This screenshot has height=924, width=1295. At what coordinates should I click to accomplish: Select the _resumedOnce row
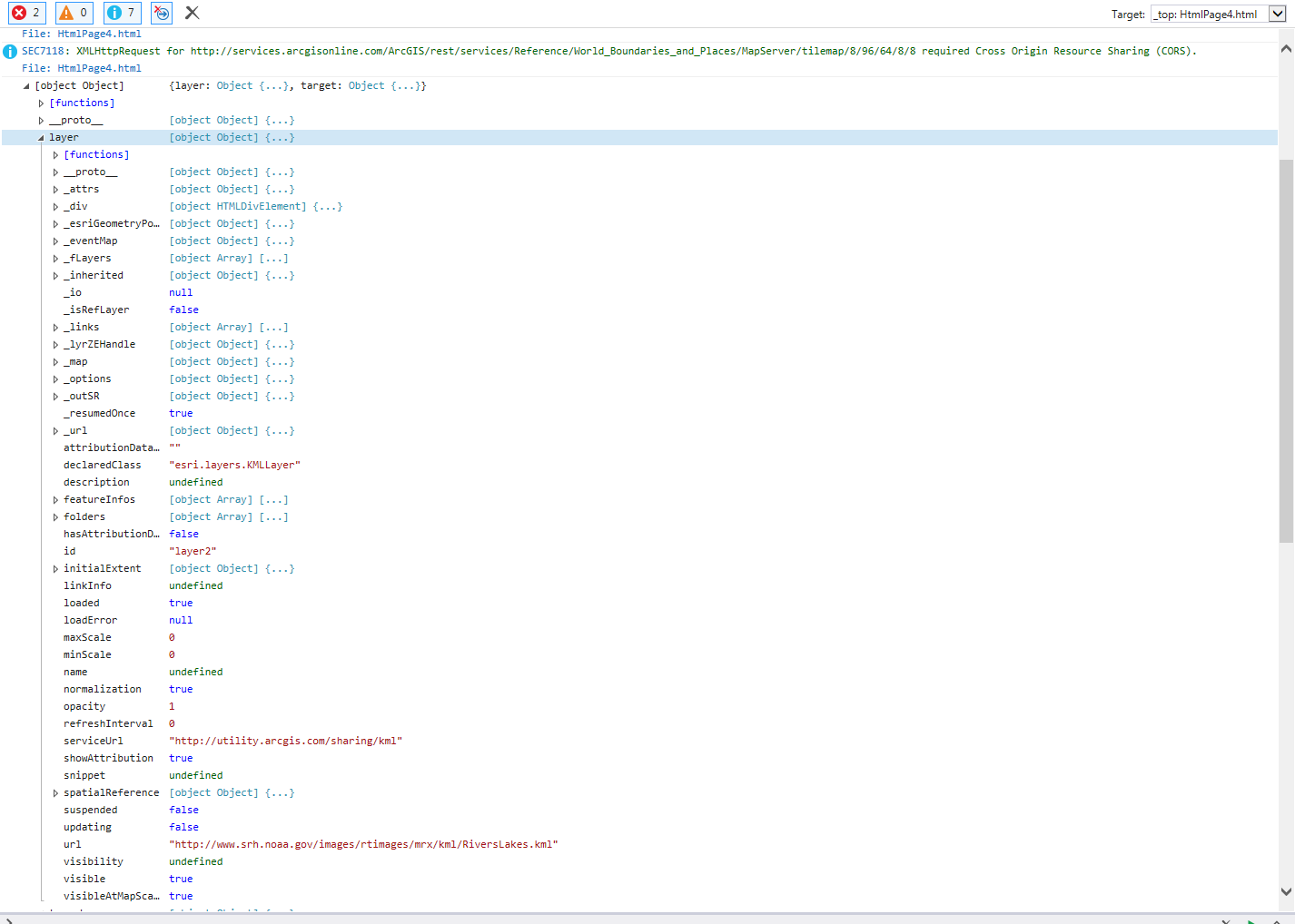(x=639, y=413)
